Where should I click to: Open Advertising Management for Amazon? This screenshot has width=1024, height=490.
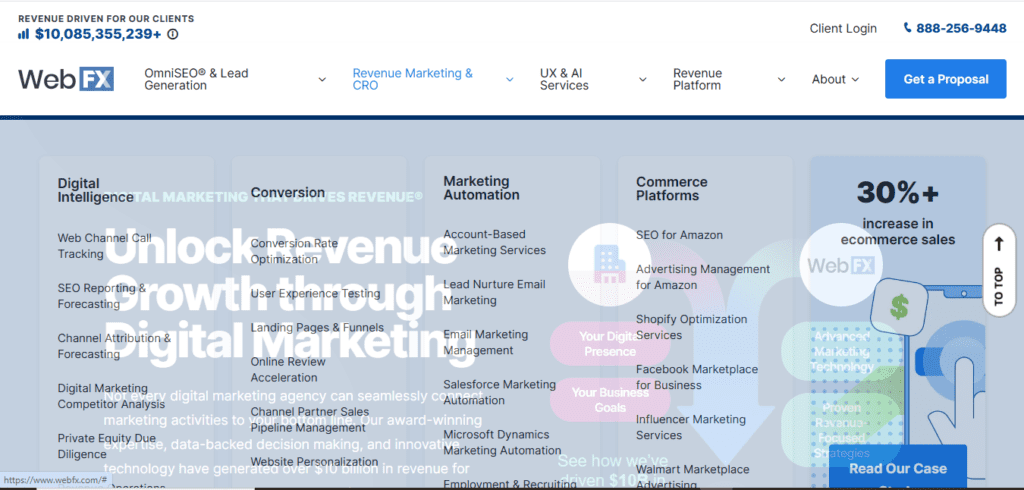pos(703,277)
